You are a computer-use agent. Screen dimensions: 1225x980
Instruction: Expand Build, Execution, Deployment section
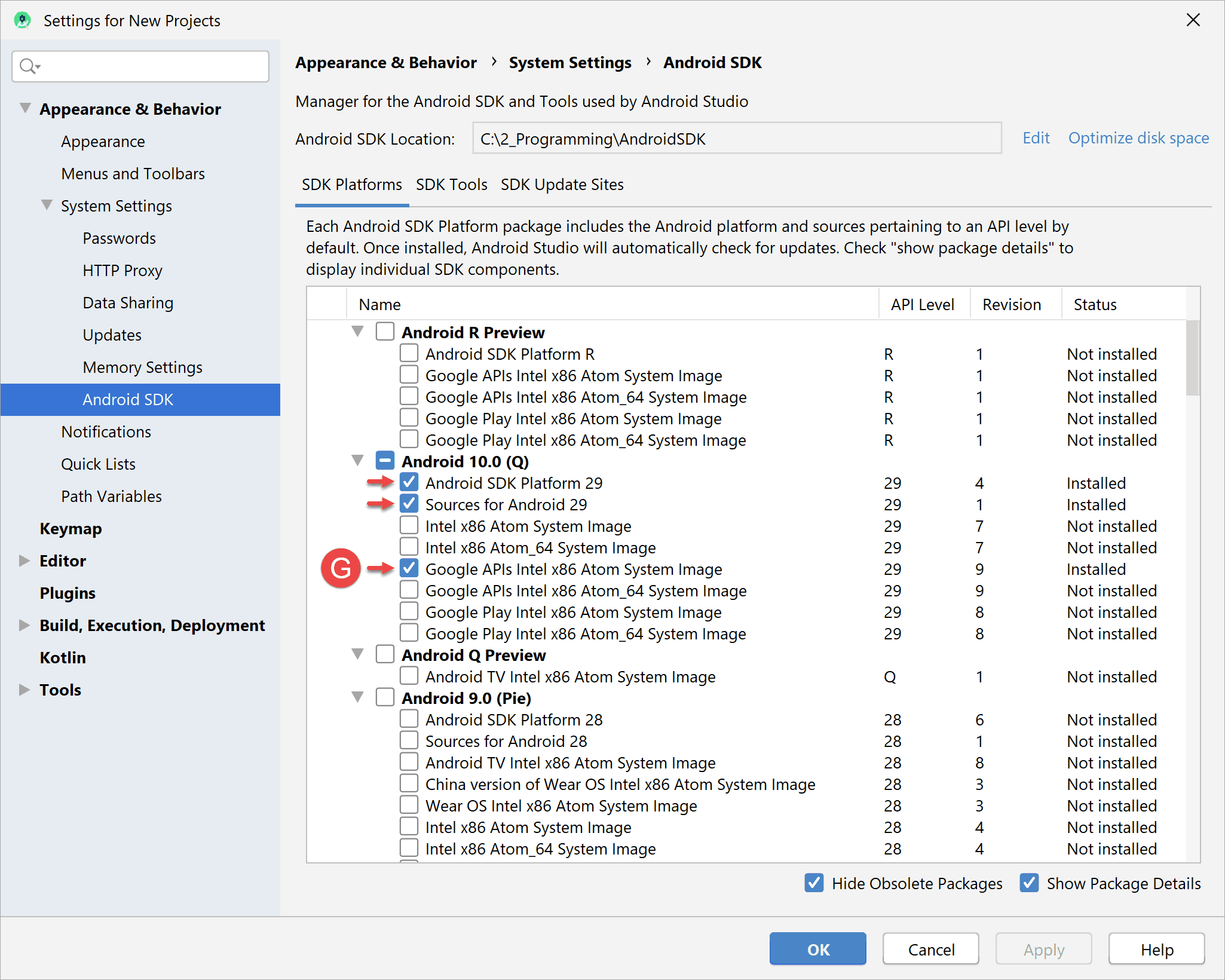[x=24, y=625]
